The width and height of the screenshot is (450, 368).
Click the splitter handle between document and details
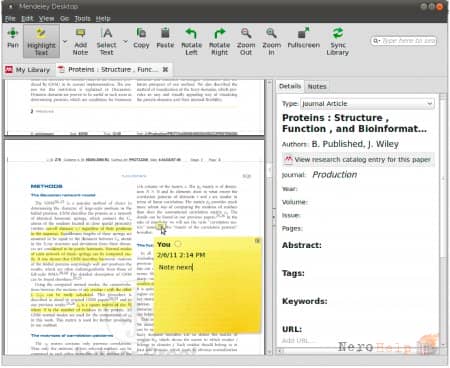click(274, 217)
